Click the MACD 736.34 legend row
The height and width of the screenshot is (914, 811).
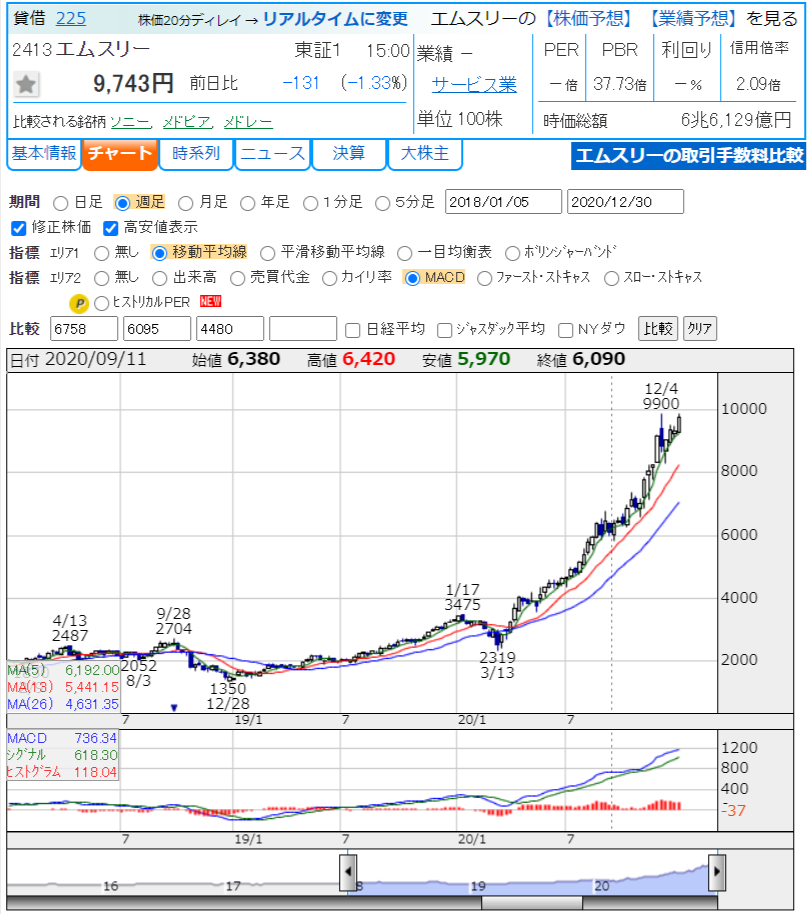[62, 738]
